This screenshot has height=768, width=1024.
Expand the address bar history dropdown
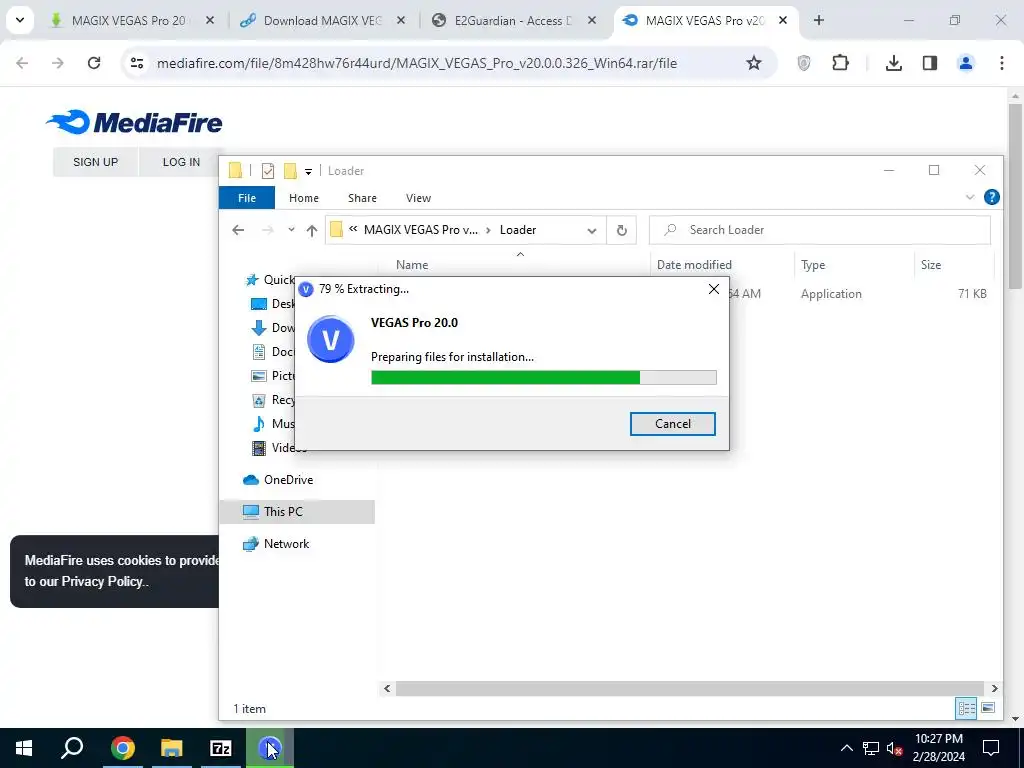pyautogui.click(x=592, y=231)
